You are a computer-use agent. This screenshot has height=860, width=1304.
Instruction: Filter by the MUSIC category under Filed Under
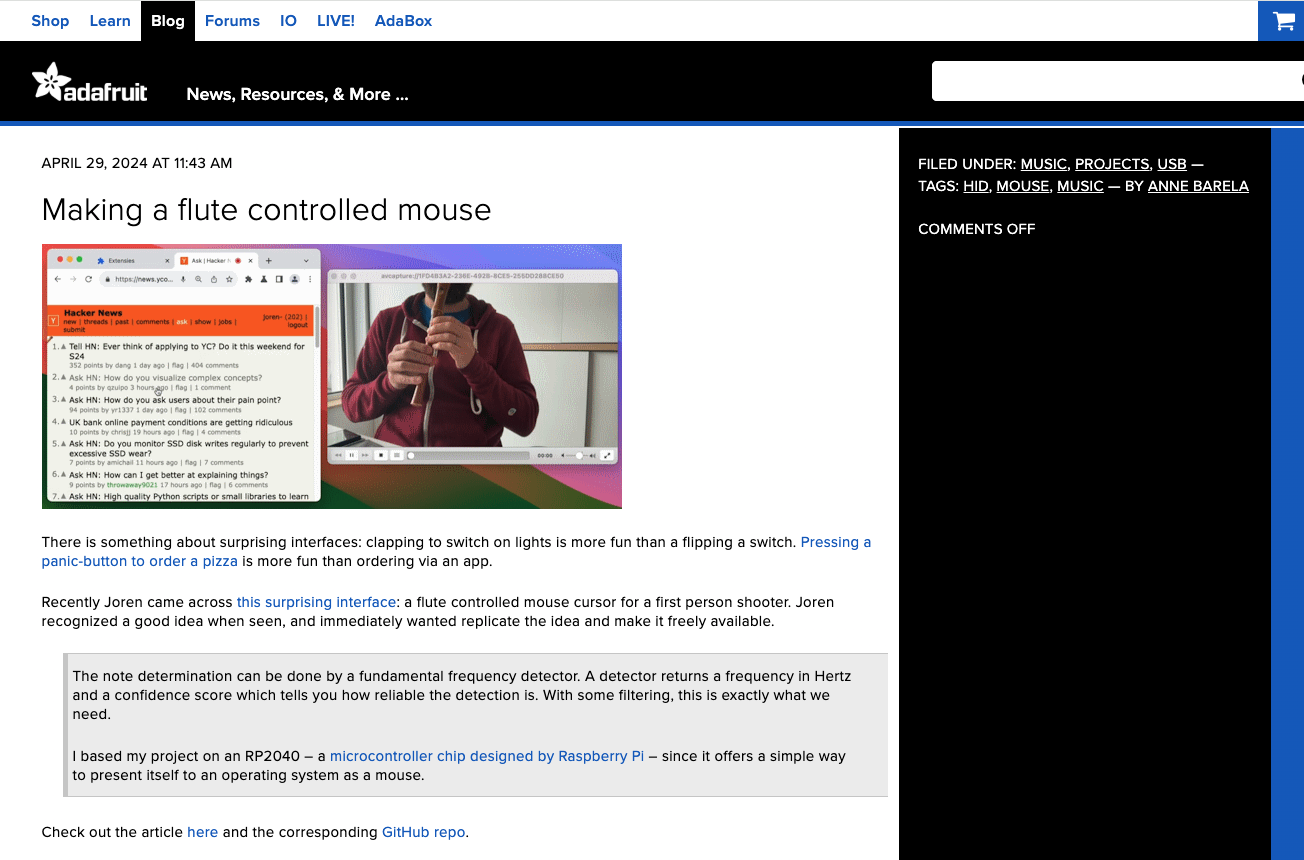(1043, 164)
